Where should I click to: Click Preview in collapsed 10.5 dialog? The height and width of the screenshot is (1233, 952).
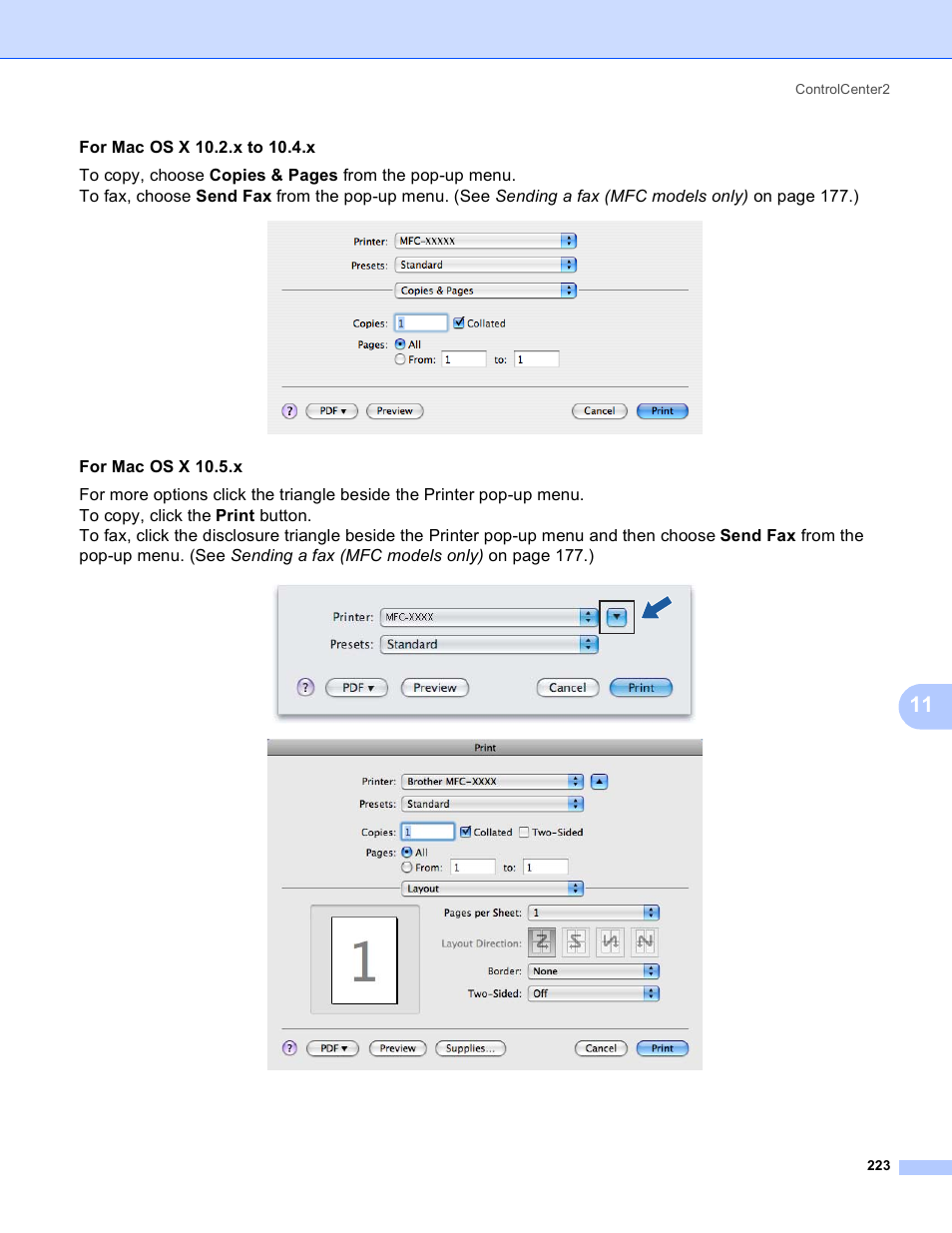pyautogui.click(x=435, y=688)
